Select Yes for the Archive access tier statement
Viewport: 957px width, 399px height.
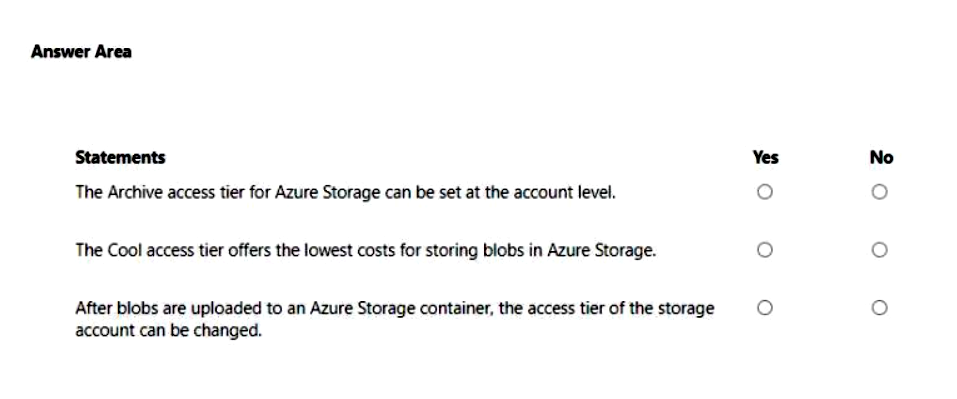pos(765,192)
